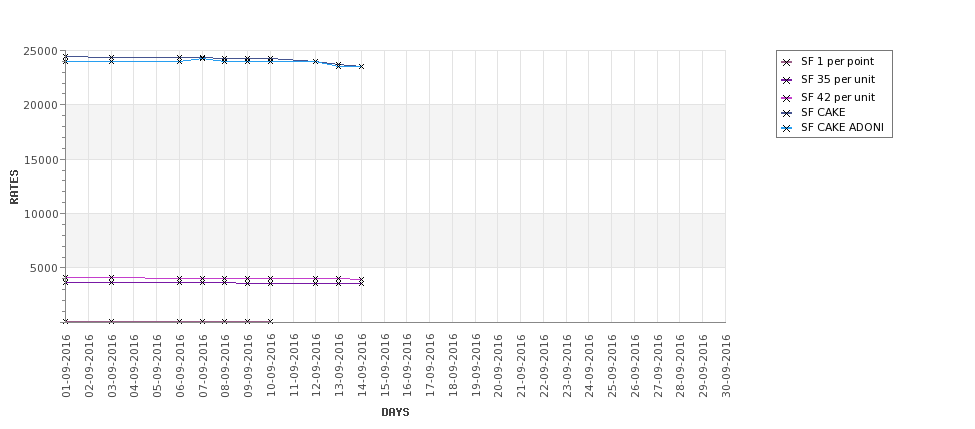Click the DAYS axis title
The image size is (975, 429).
(395, 412)
